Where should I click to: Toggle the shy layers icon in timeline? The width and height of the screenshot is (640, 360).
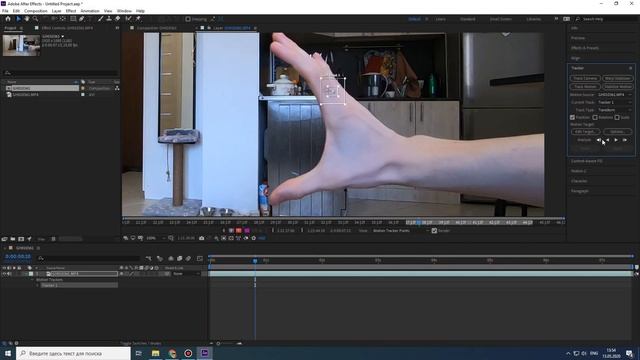171,258
